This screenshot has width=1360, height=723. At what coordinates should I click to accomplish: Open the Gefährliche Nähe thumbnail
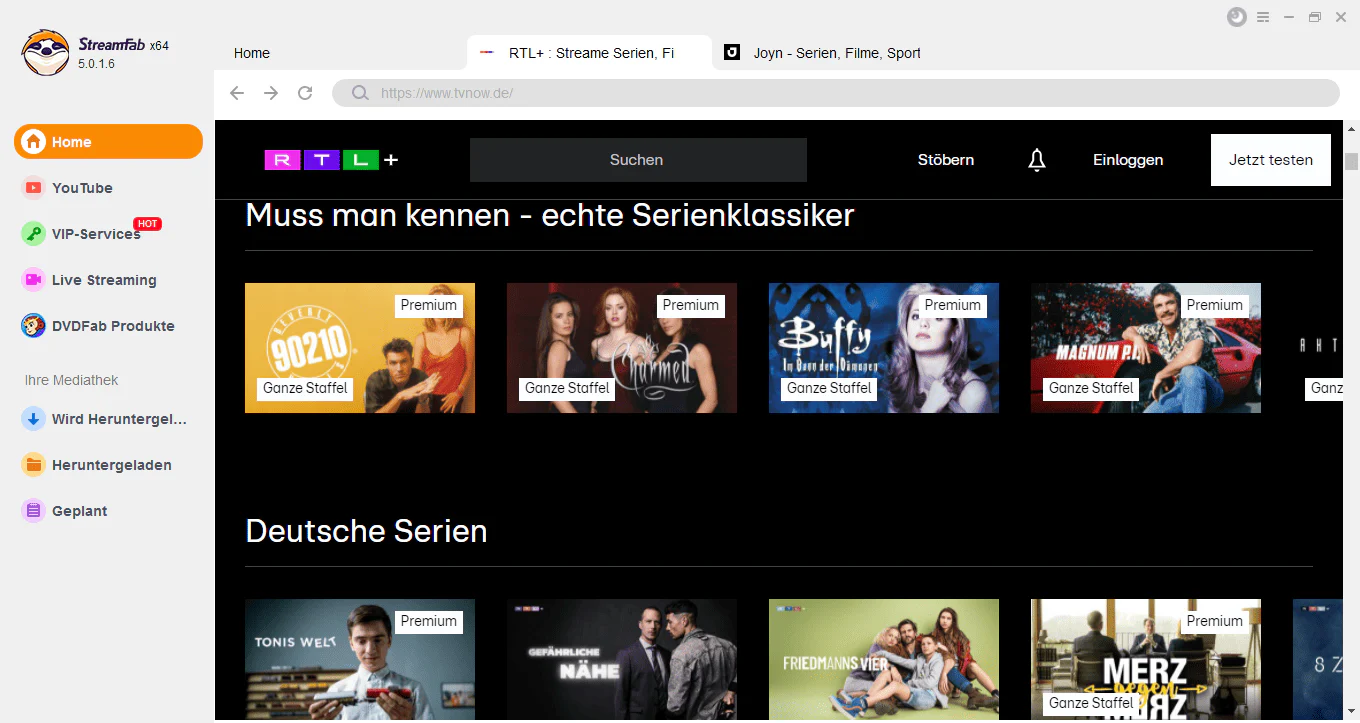click(622, 660)
